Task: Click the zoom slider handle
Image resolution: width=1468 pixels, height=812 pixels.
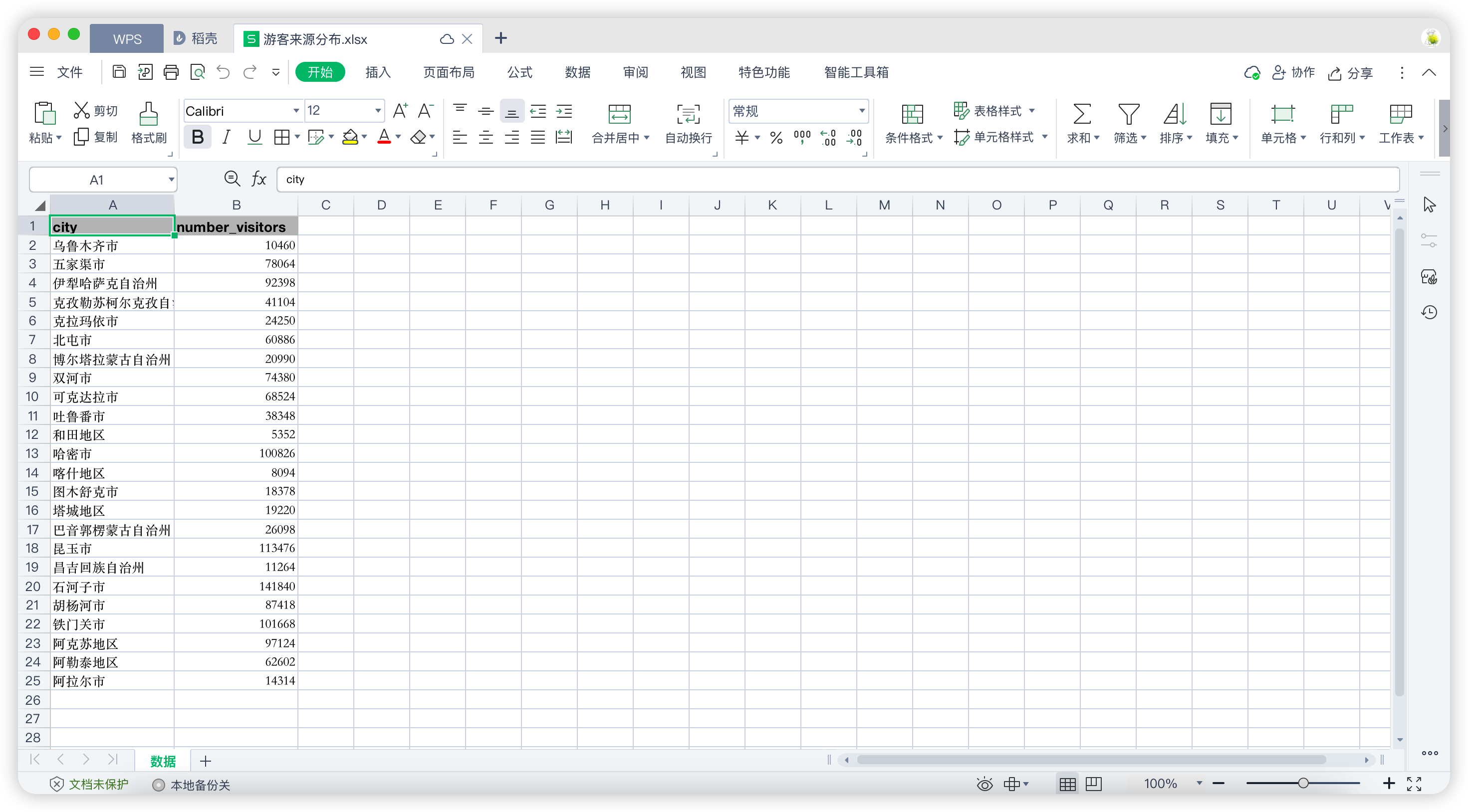Action: point(1303,784)
